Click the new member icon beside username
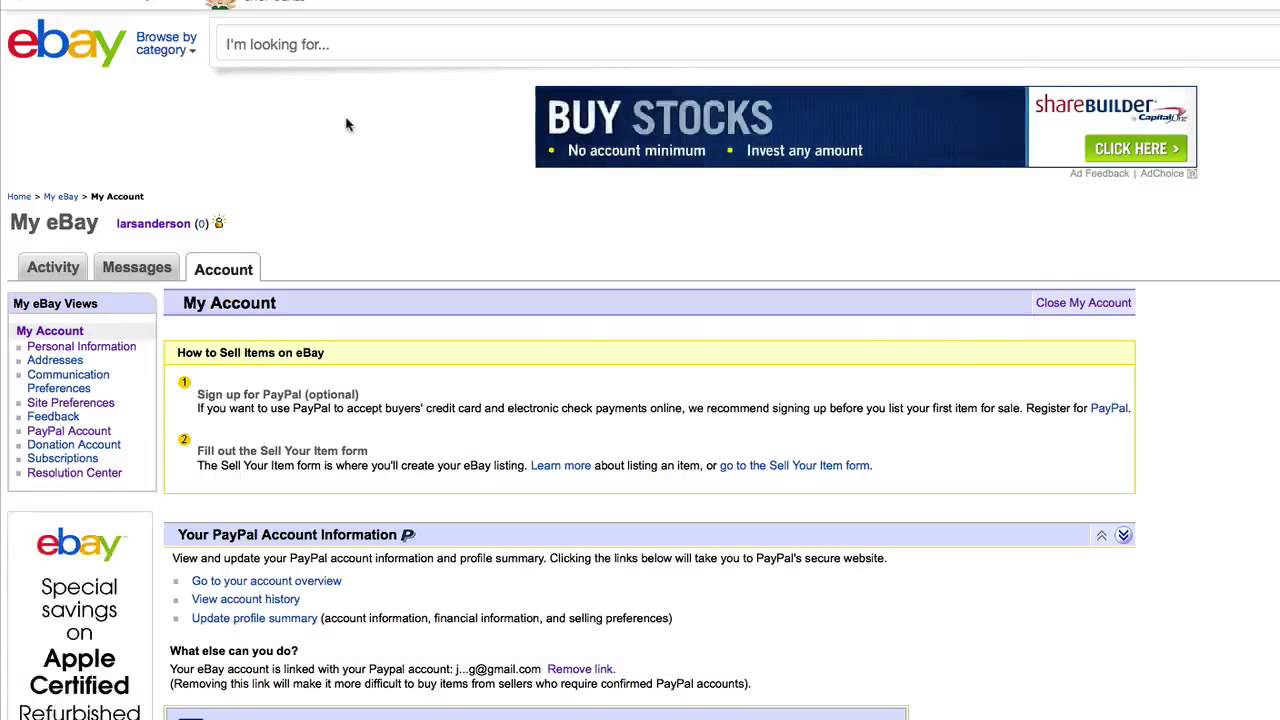Viewport: 1280px width, 720px height. pyautogui.click(x=219, y=223)
